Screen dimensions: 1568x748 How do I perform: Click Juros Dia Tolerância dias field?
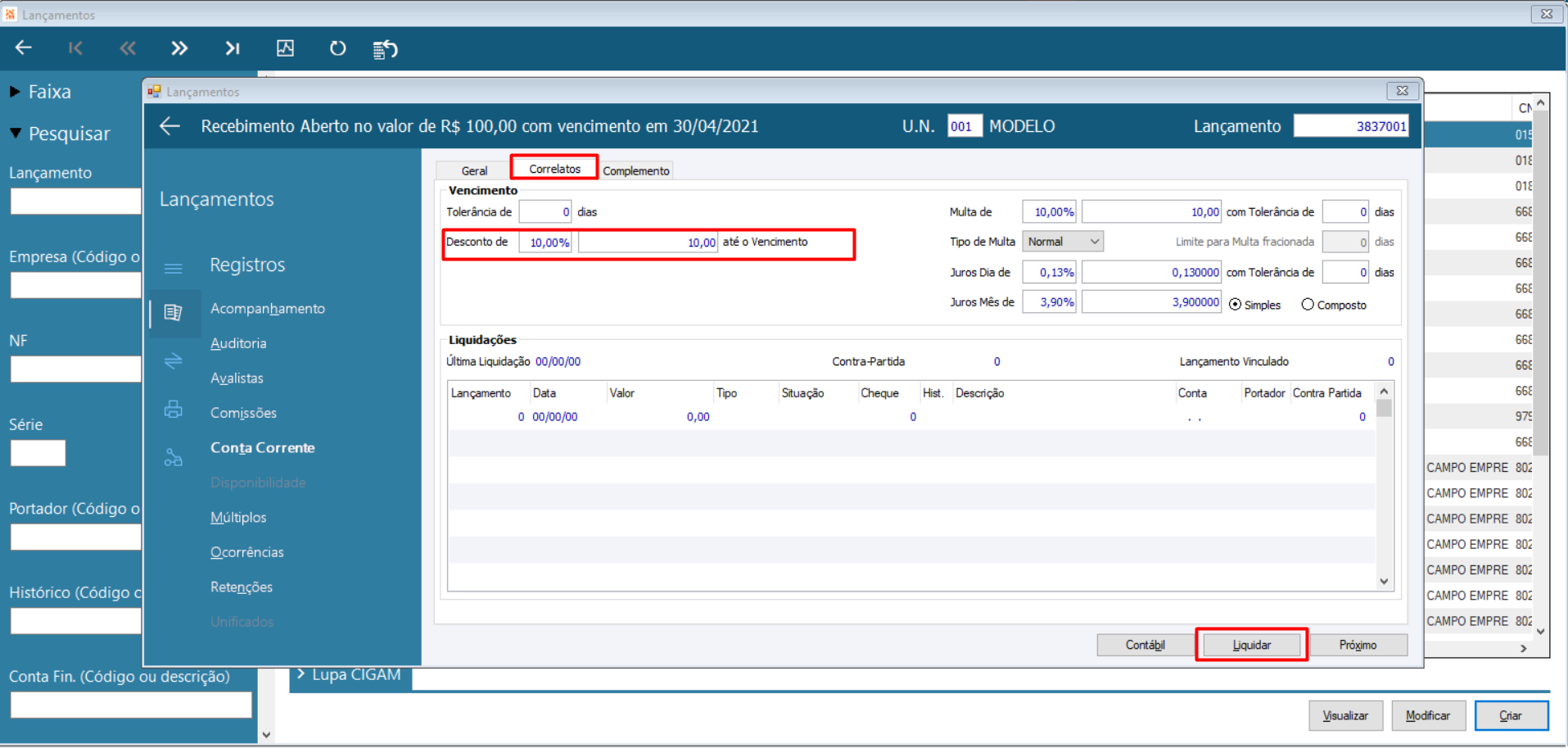[1345, 272]
